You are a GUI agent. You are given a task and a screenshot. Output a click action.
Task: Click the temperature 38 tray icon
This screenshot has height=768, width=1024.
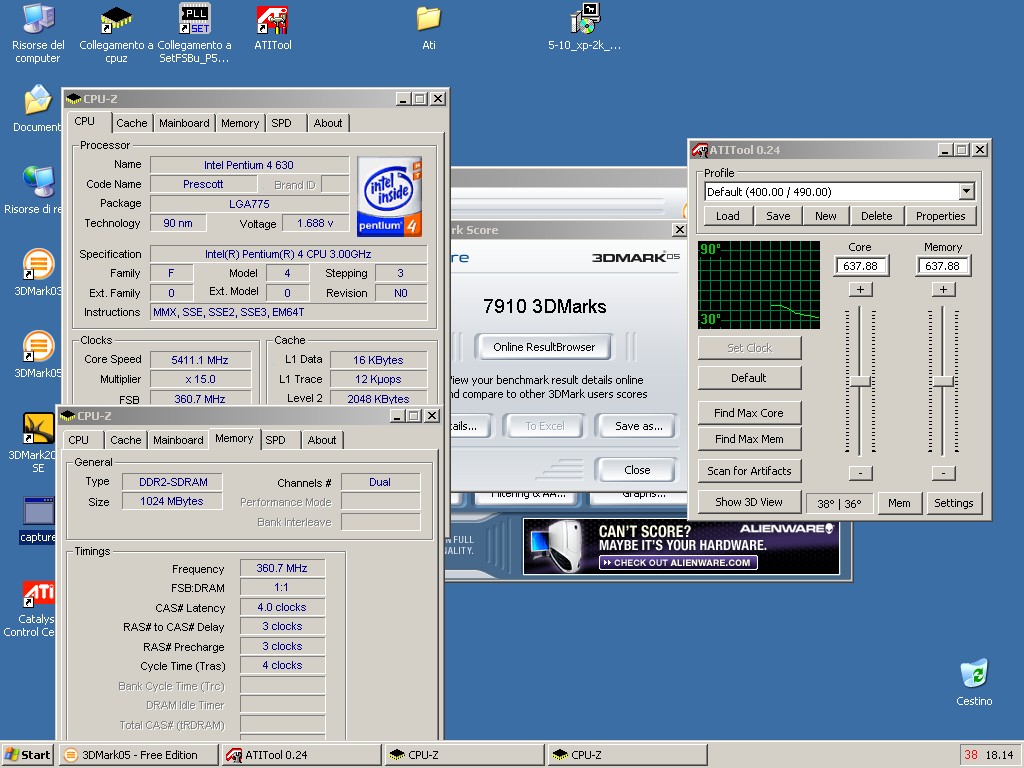coord(971,755)
